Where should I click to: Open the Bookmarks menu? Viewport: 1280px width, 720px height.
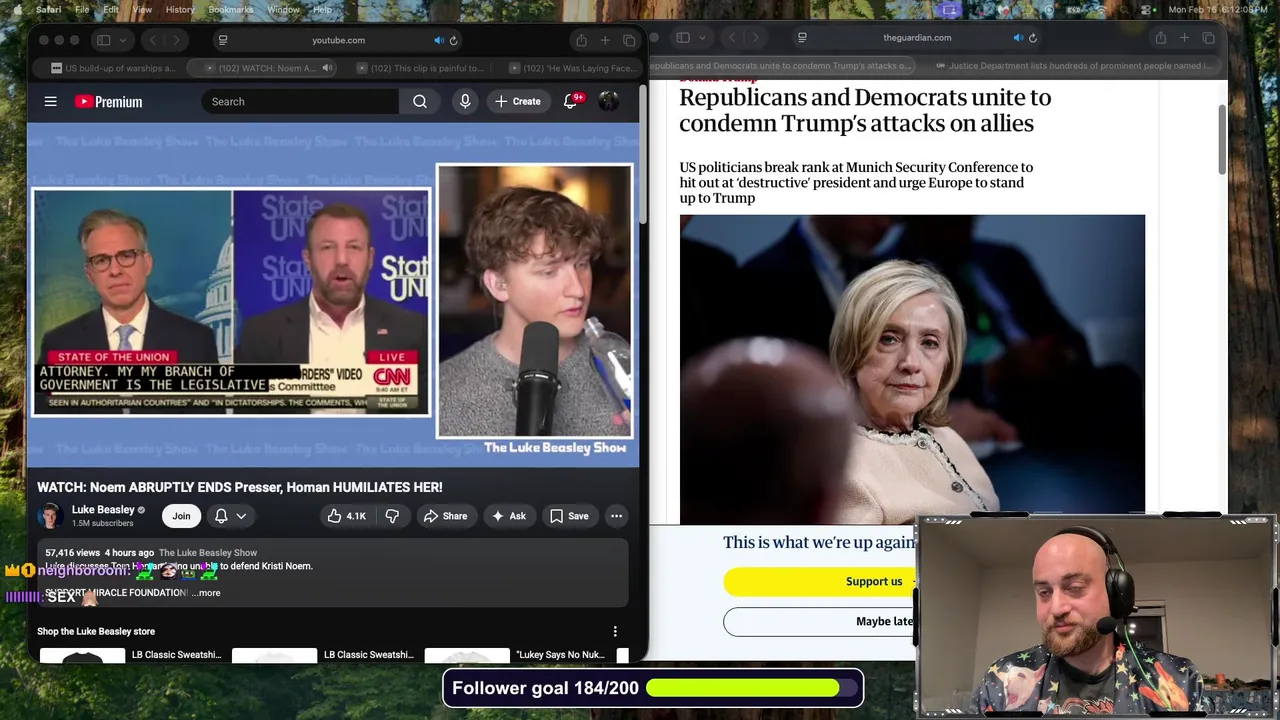(231, 9)
